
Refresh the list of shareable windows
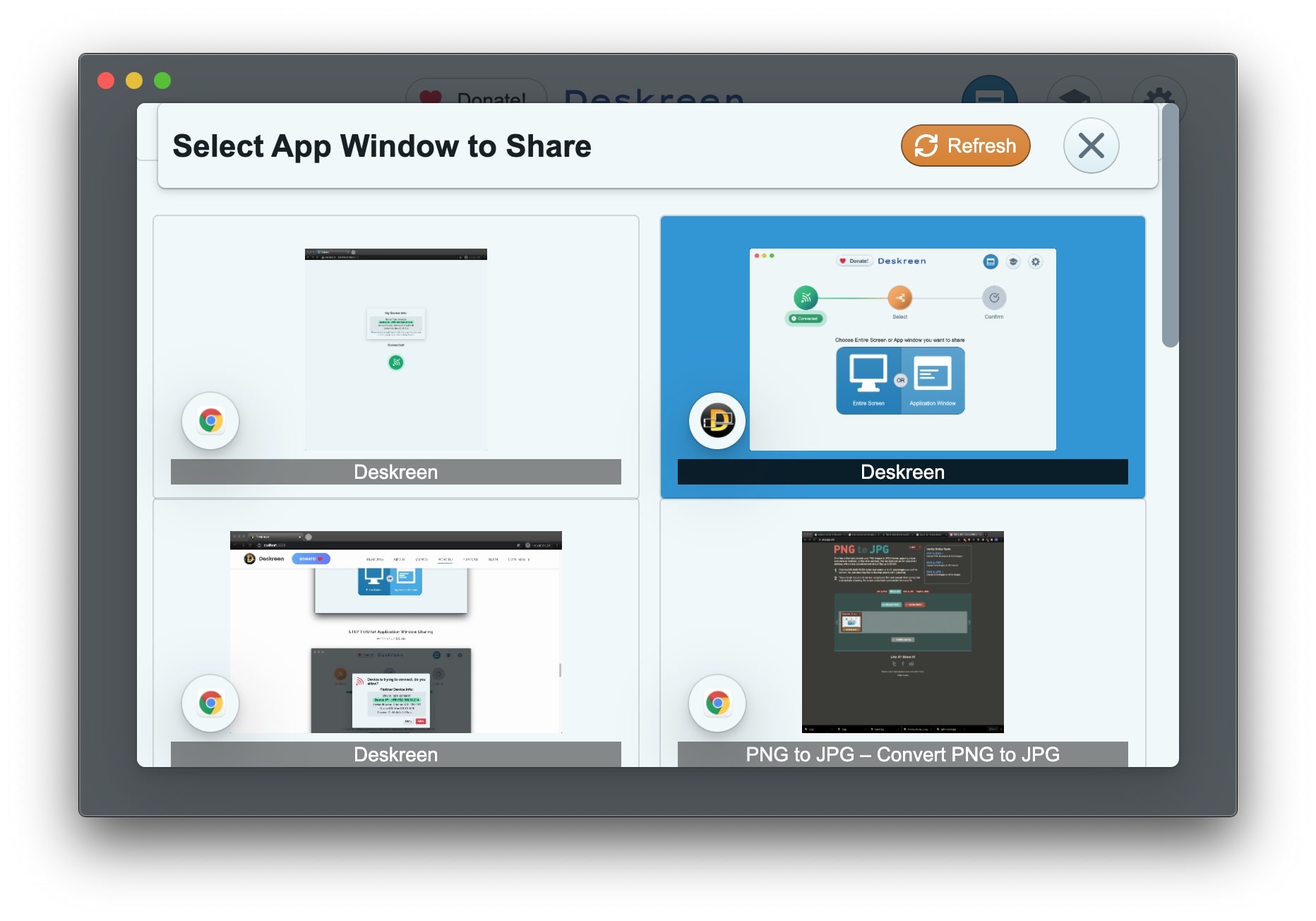pos(964,145)
